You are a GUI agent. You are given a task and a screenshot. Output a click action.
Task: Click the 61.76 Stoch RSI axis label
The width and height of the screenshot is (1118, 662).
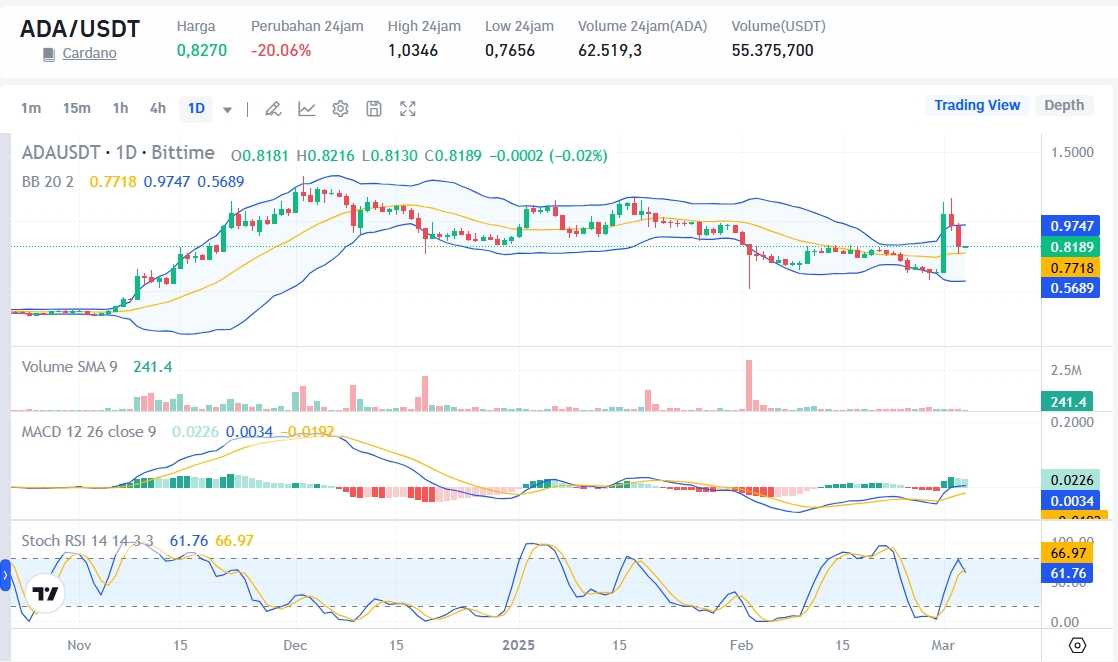click(x=1067, y=574)
